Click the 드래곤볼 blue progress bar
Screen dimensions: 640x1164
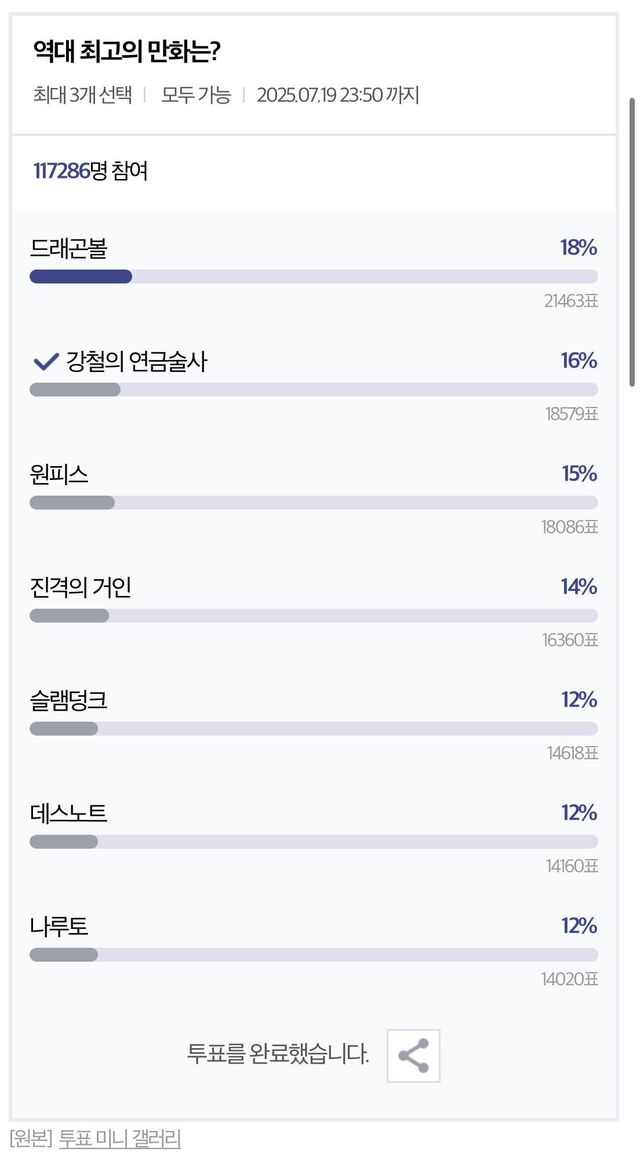click(x=81, y=277)
